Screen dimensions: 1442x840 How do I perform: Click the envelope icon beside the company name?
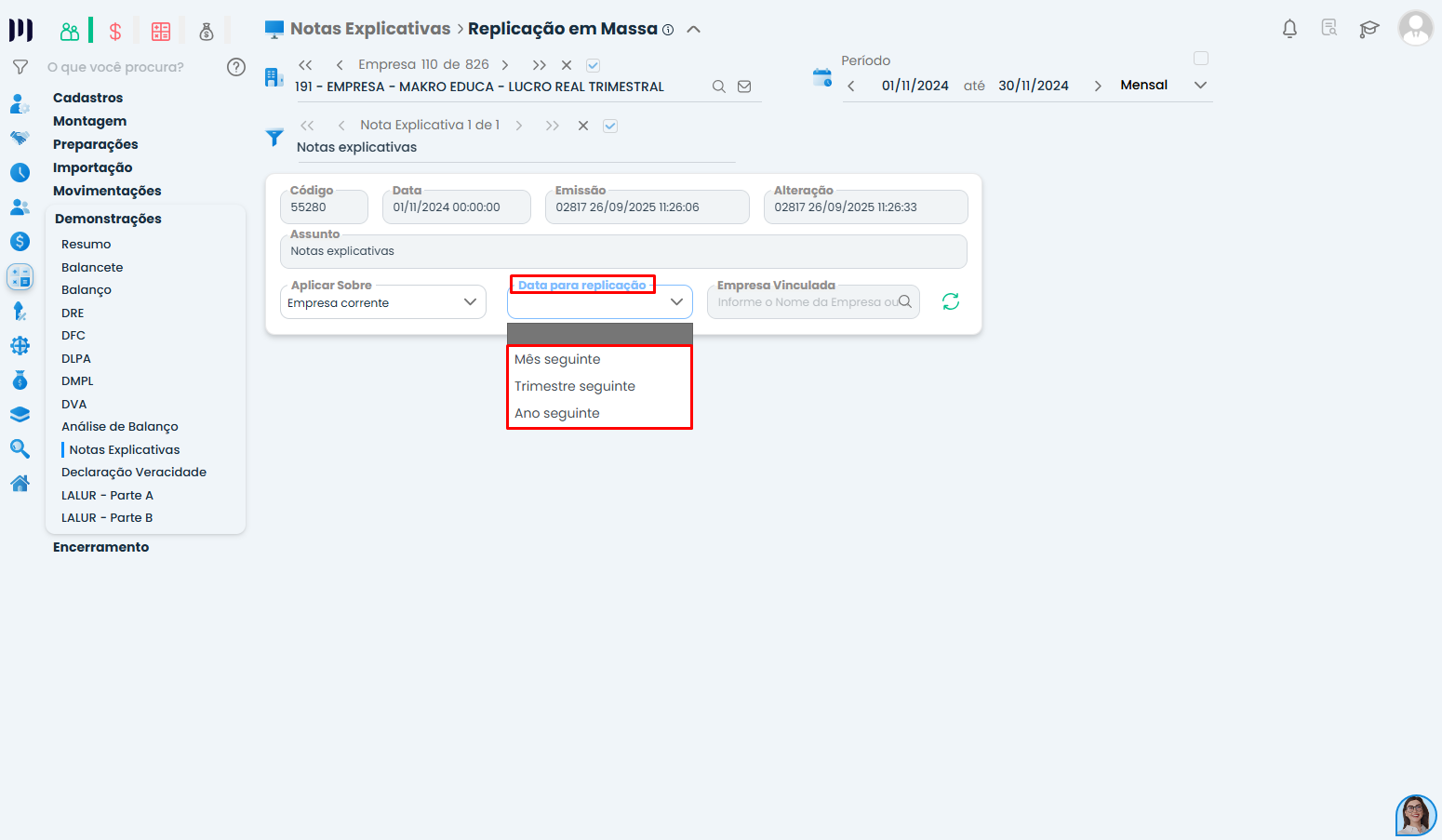[744, 87]
